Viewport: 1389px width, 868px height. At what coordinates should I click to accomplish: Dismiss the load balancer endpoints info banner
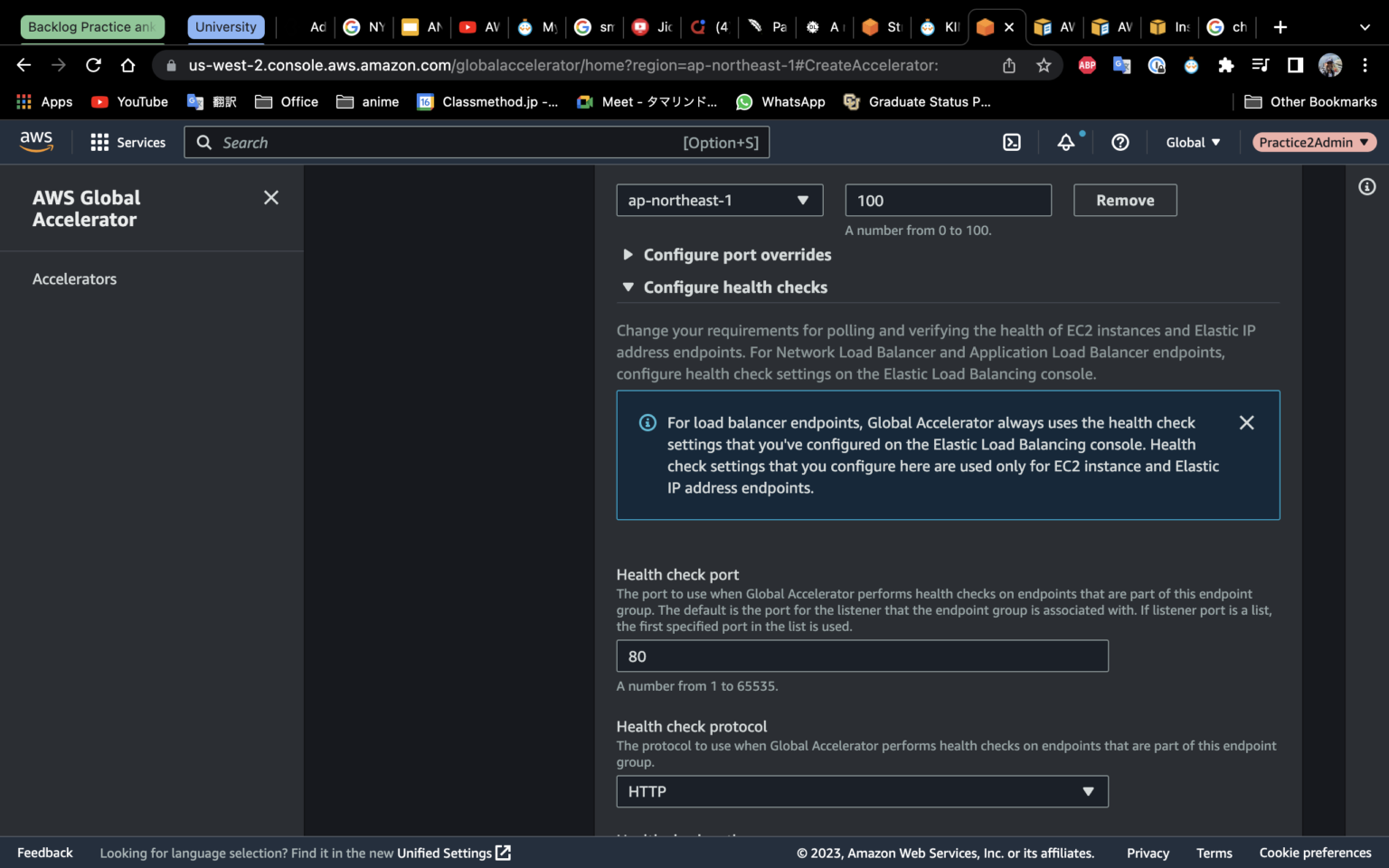1246,422
